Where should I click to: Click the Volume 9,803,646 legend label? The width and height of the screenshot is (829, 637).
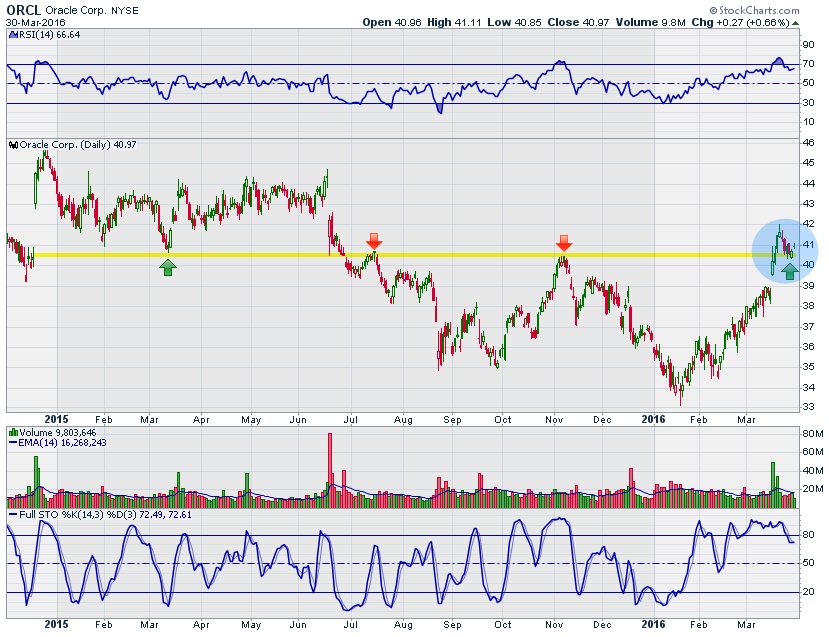[58, 432]
